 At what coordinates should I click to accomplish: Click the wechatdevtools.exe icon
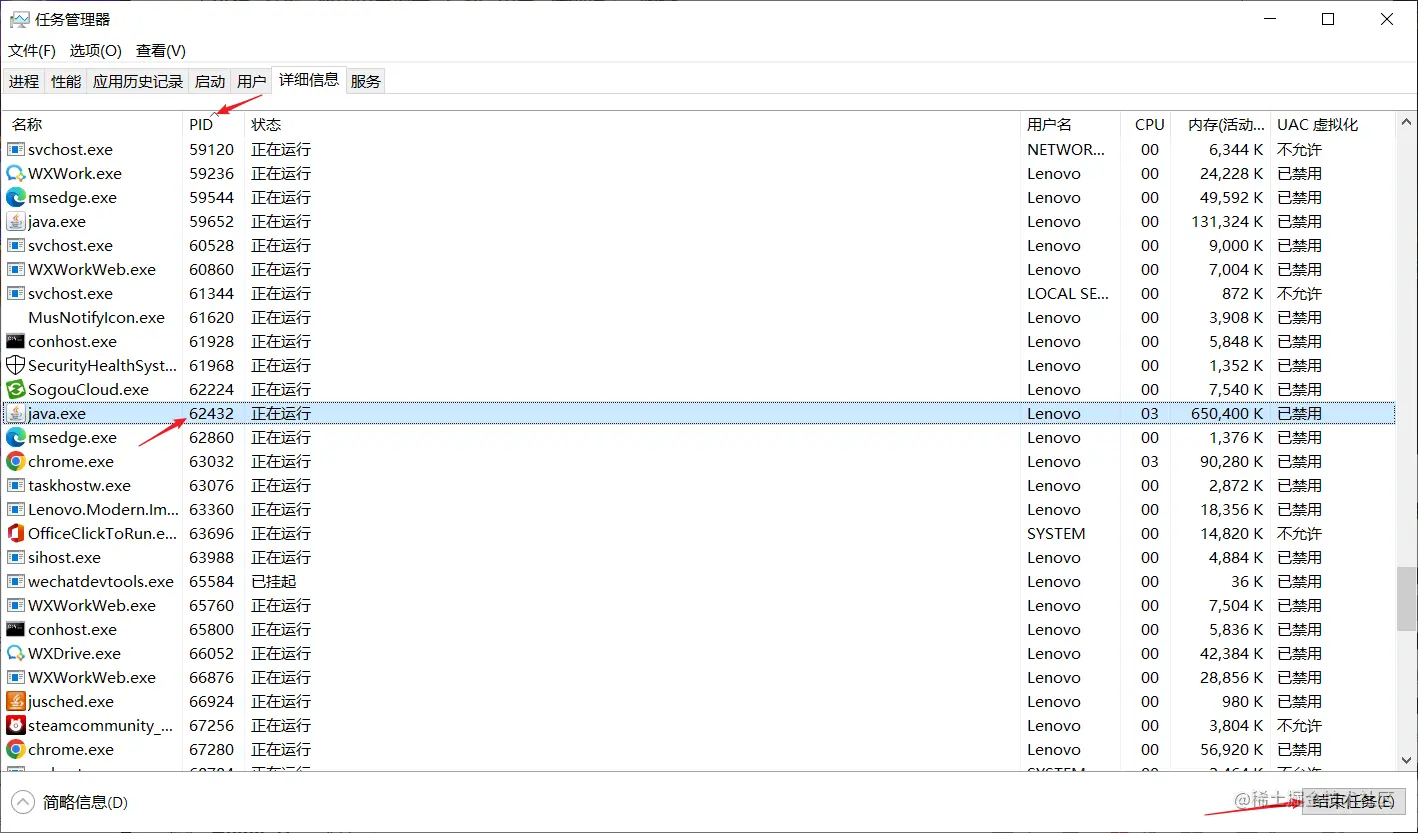[x=15, y=581]
